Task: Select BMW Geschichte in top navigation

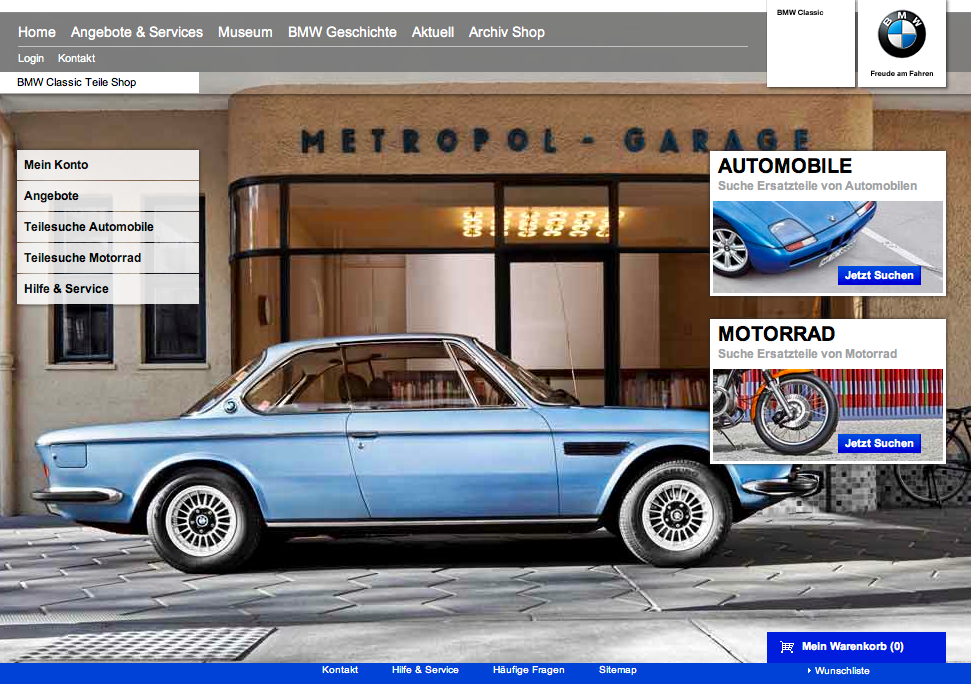Action: click(x=342, y=32)
